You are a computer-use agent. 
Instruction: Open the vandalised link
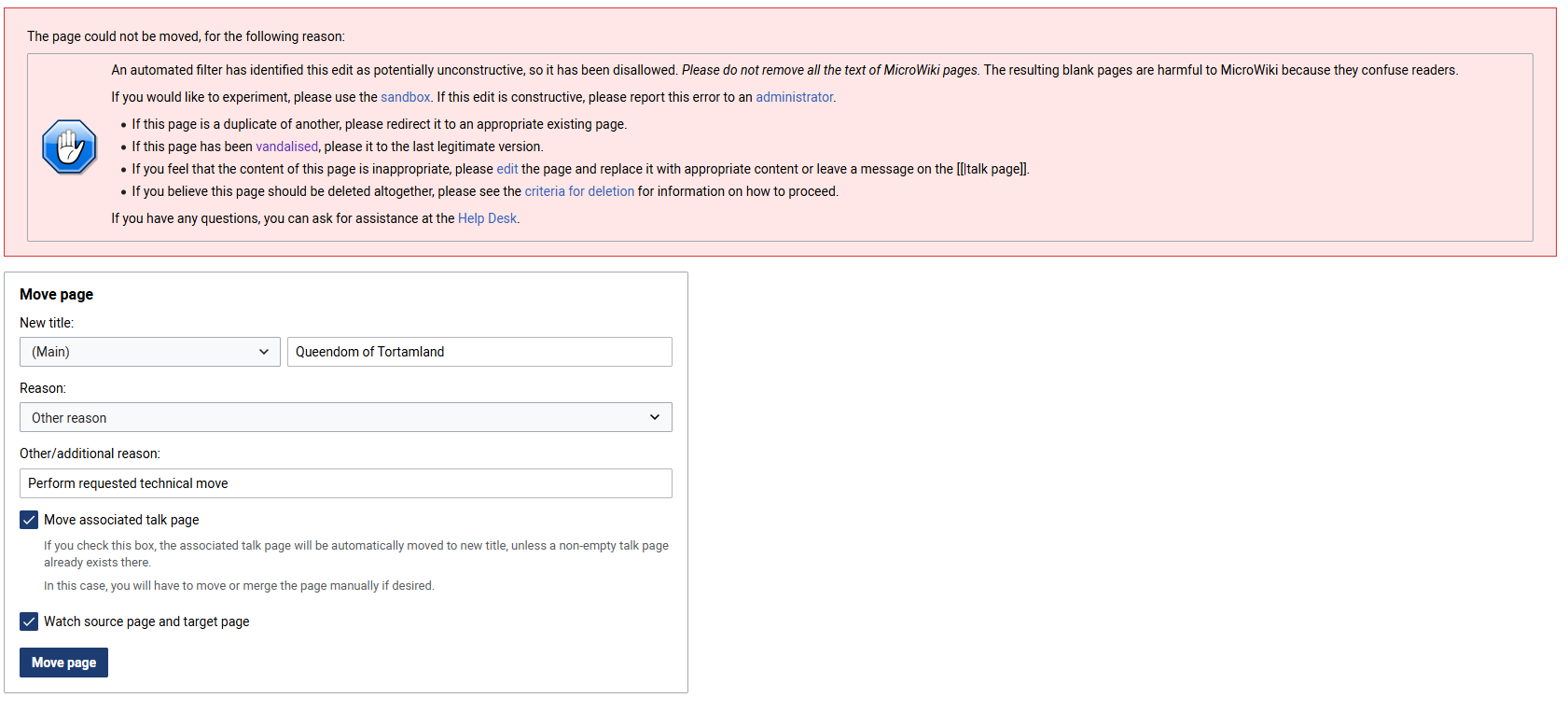coord(286,147)
